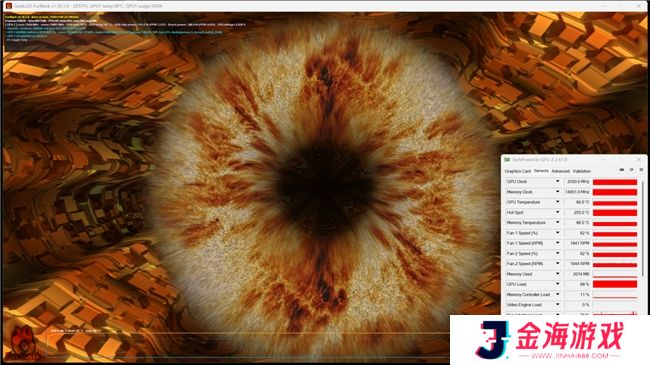Open the GPU-Z hamburger menu icon

pyautogui.click(x=641, y=170)
